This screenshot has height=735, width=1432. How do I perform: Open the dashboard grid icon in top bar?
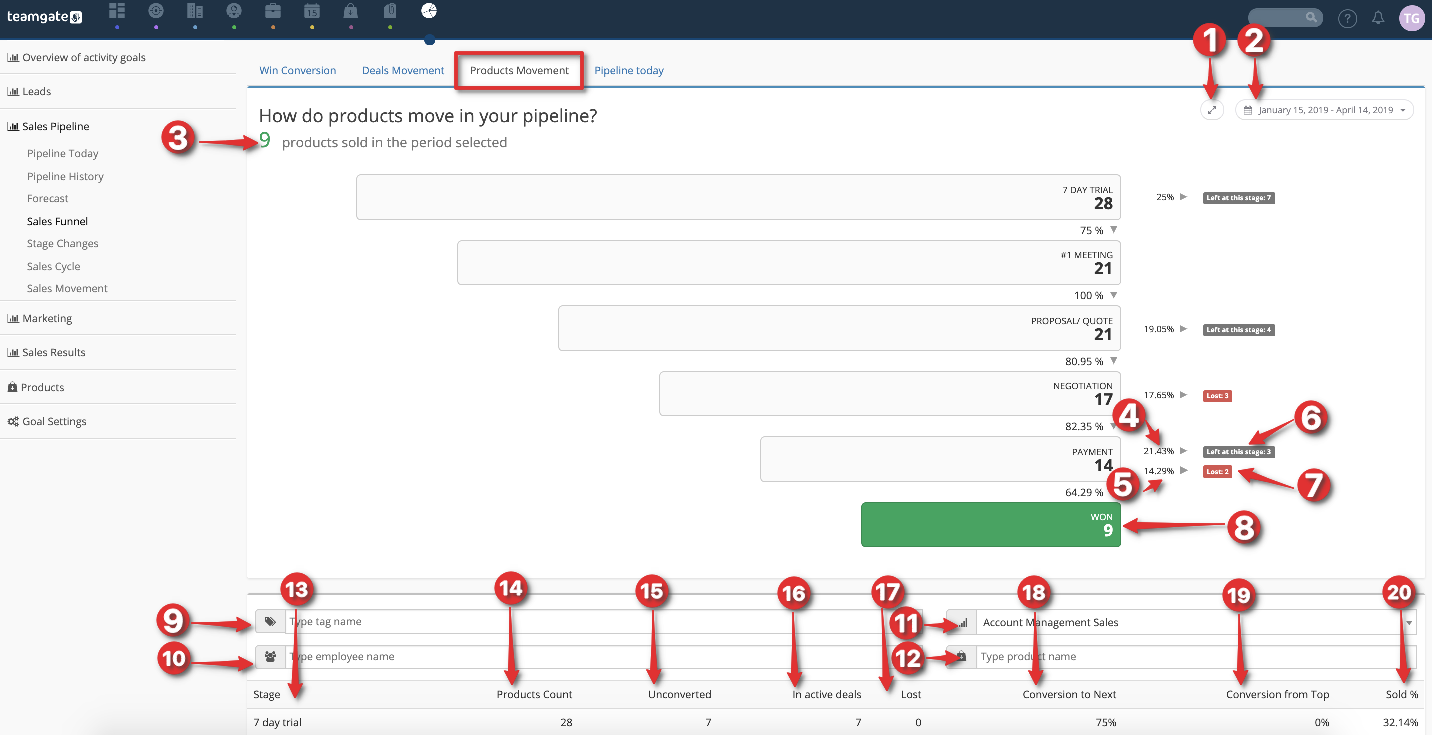pyautogui.click(x=117, y=11)
